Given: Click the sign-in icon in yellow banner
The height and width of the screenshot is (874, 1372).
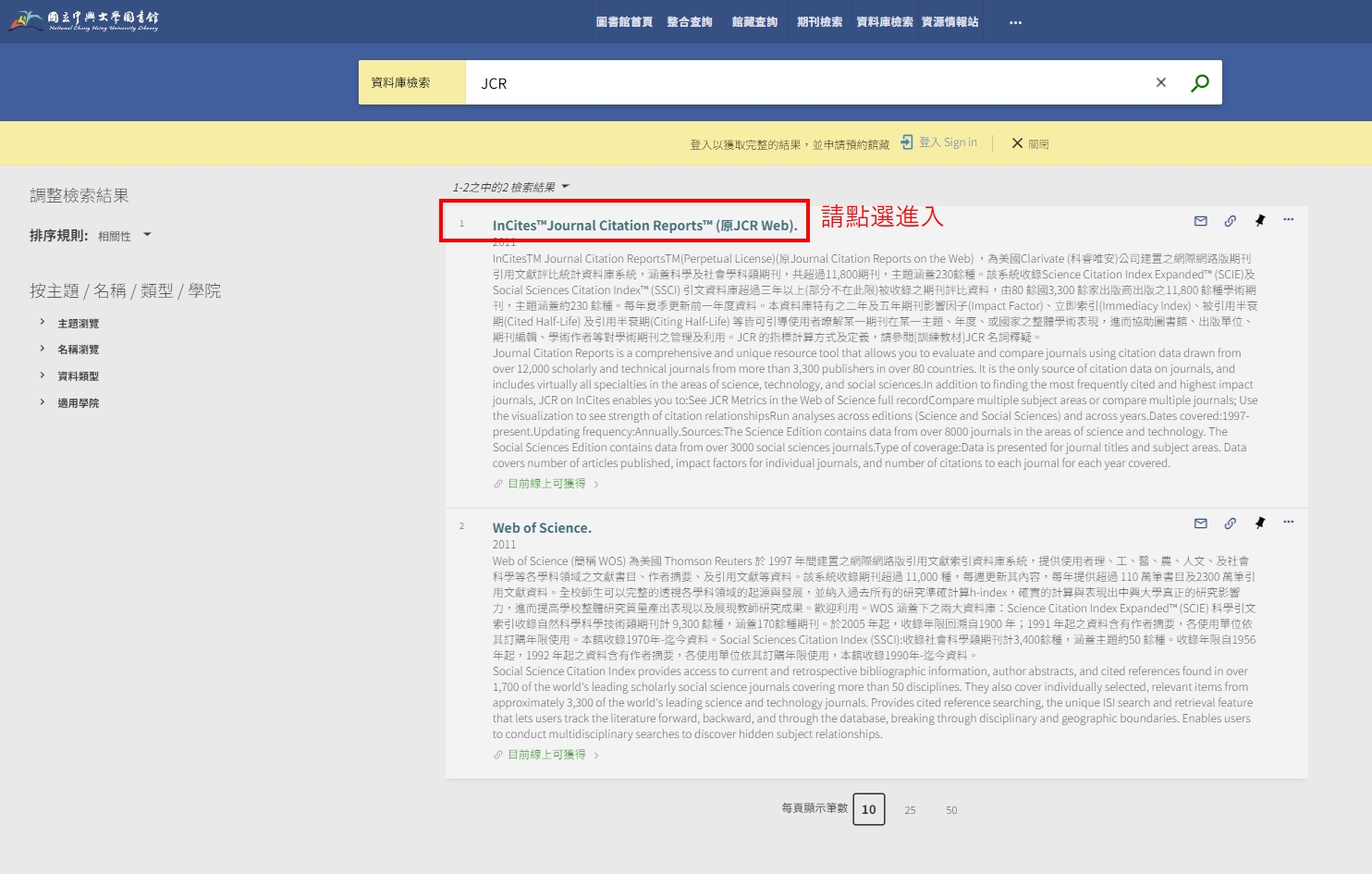Looking at the screenshot, I should [907, 142].
